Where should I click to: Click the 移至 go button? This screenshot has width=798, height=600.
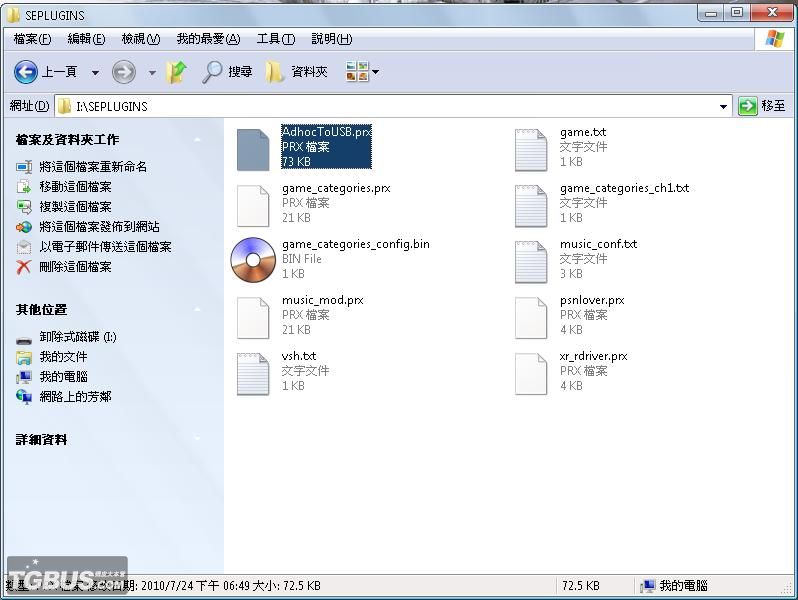(762, 106)
